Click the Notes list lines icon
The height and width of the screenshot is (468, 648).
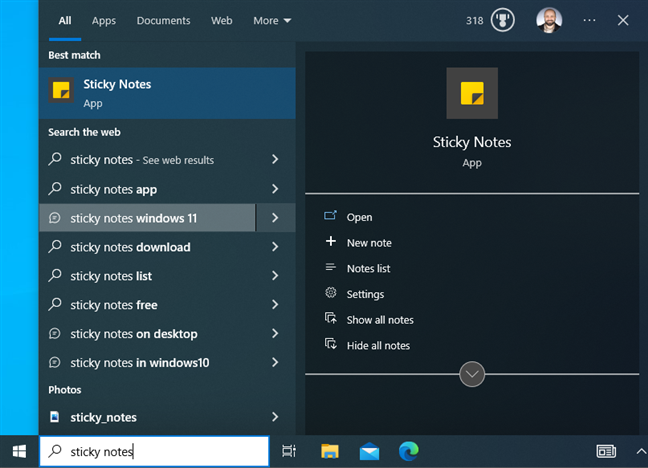click(x=331, y=267)
